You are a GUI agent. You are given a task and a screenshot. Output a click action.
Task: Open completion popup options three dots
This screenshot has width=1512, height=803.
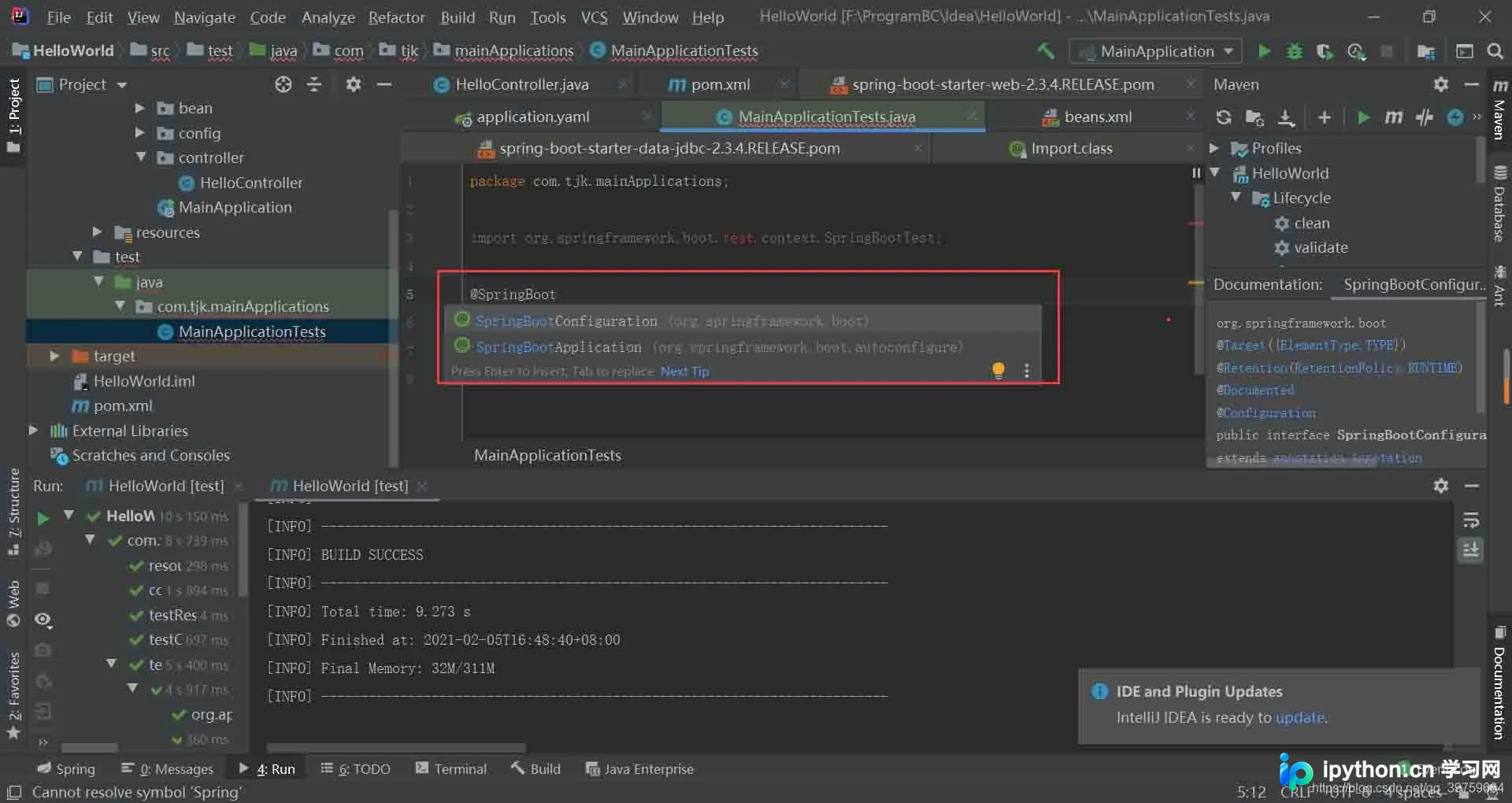point(1027,371)
